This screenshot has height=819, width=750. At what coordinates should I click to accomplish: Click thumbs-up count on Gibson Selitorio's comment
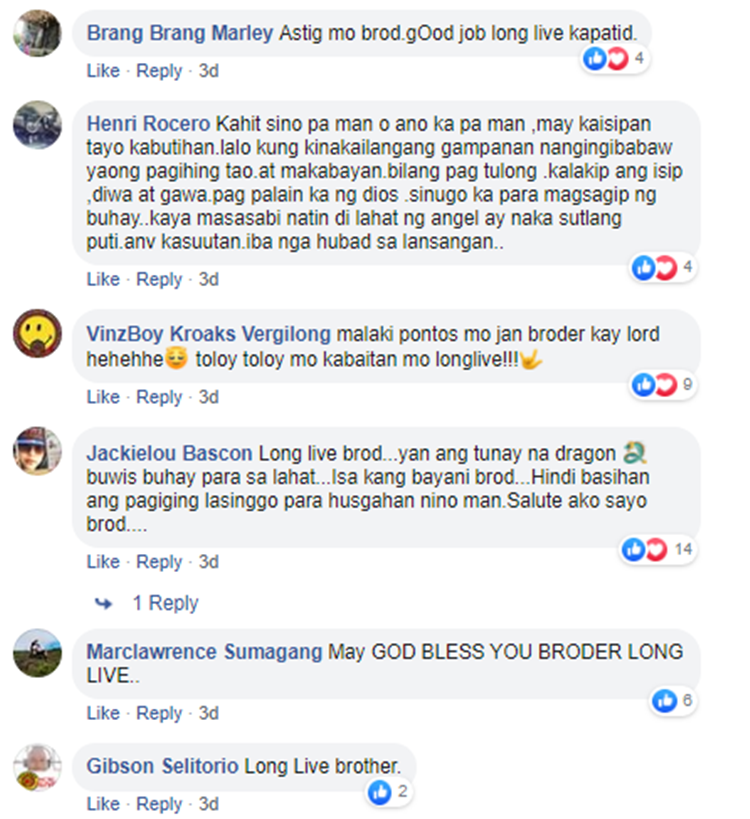click(x=402, y=791)
